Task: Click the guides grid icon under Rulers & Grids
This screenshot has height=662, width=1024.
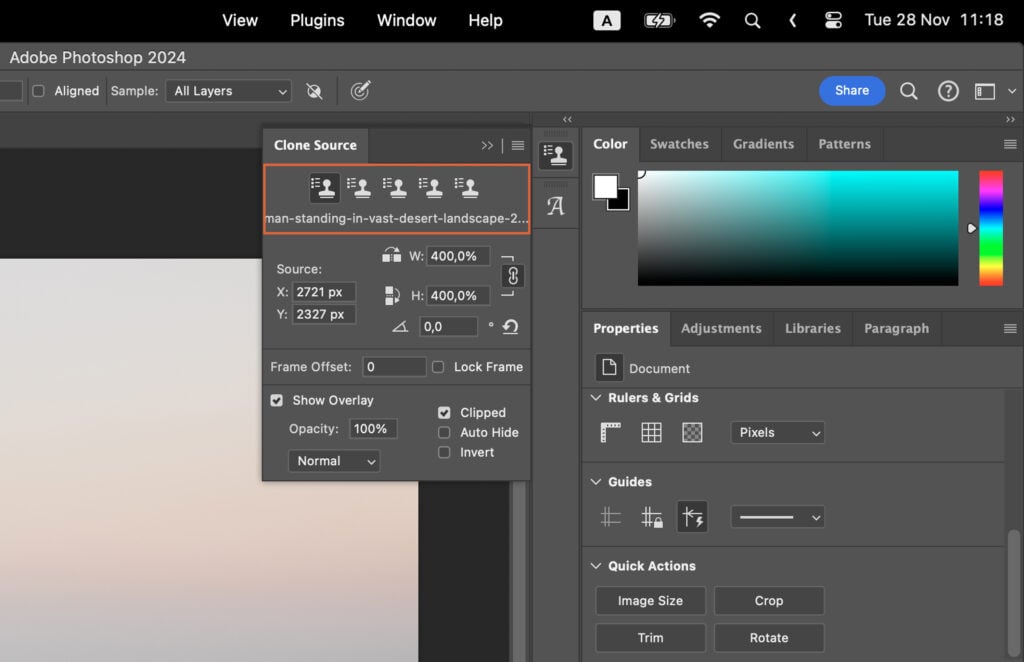Action: pyautogui.click(x=651, y=432)
